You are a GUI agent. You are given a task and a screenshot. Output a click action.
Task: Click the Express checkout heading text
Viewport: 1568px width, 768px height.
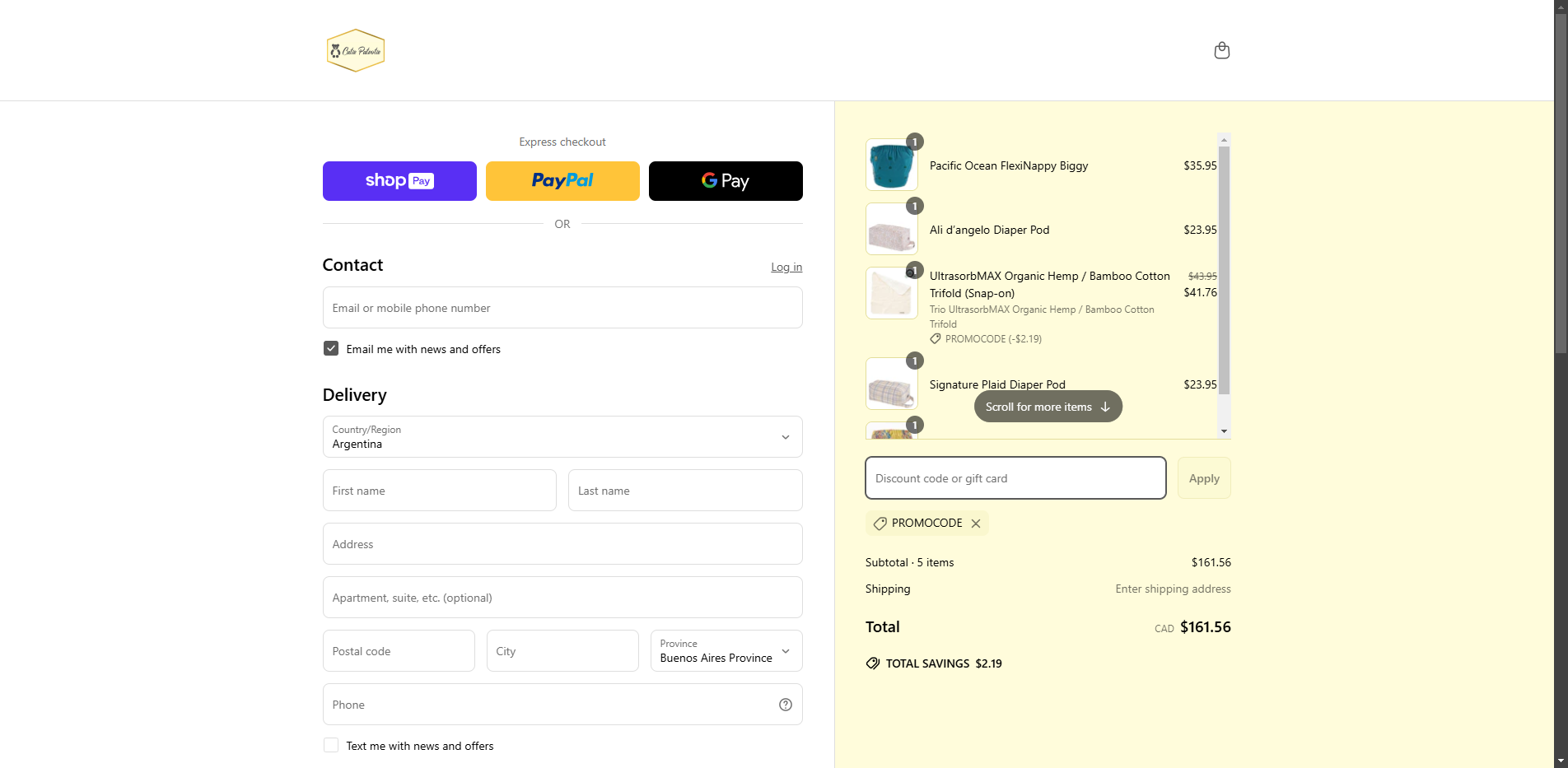pyautogui.click(x=562, y=142)
